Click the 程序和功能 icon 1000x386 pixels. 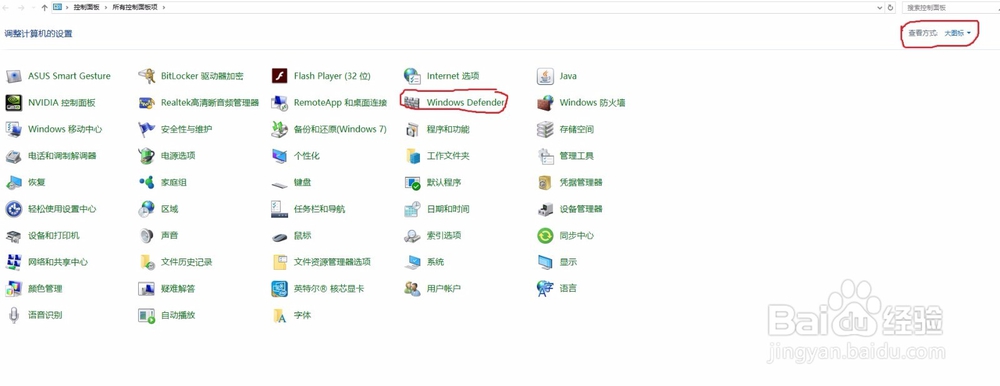point(413,130)
